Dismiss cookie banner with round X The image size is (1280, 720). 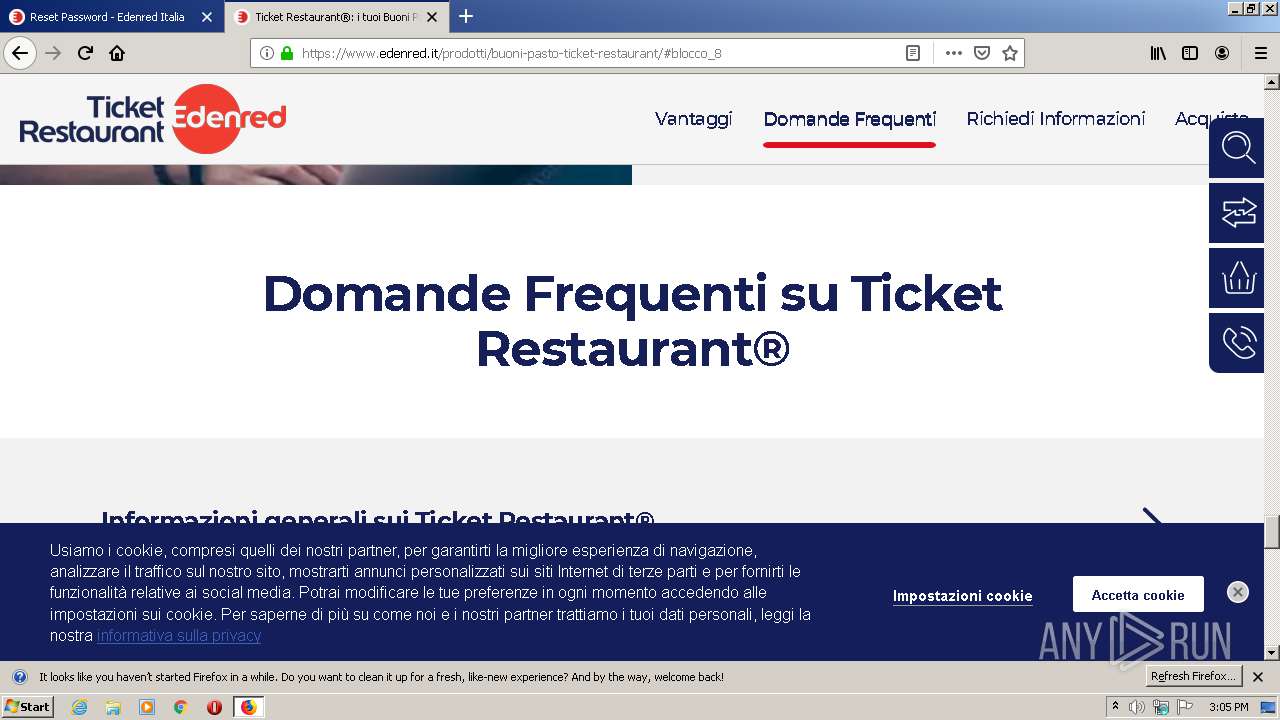[1238, 592]
